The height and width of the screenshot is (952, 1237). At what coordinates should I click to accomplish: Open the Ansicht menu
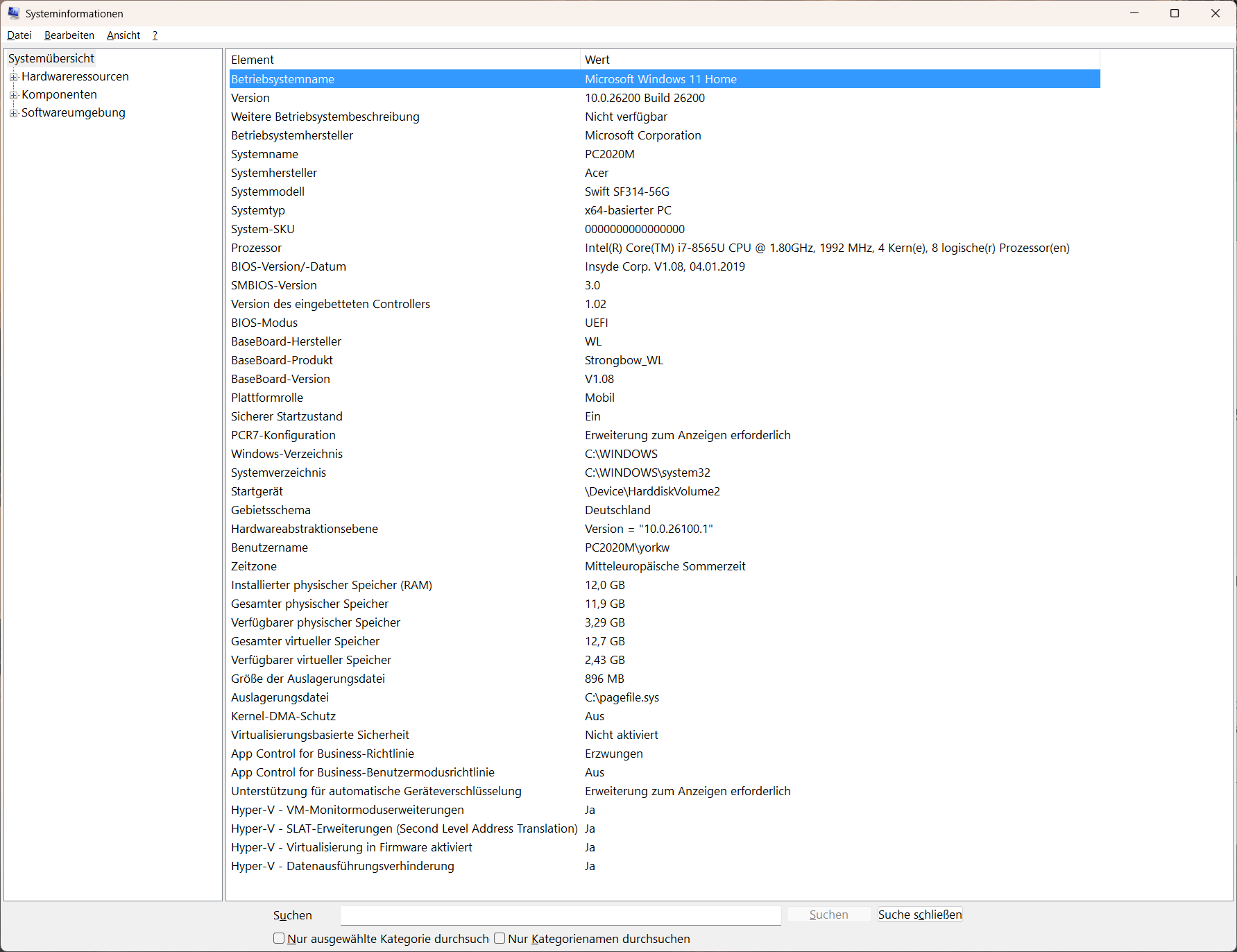pos(123,35)
